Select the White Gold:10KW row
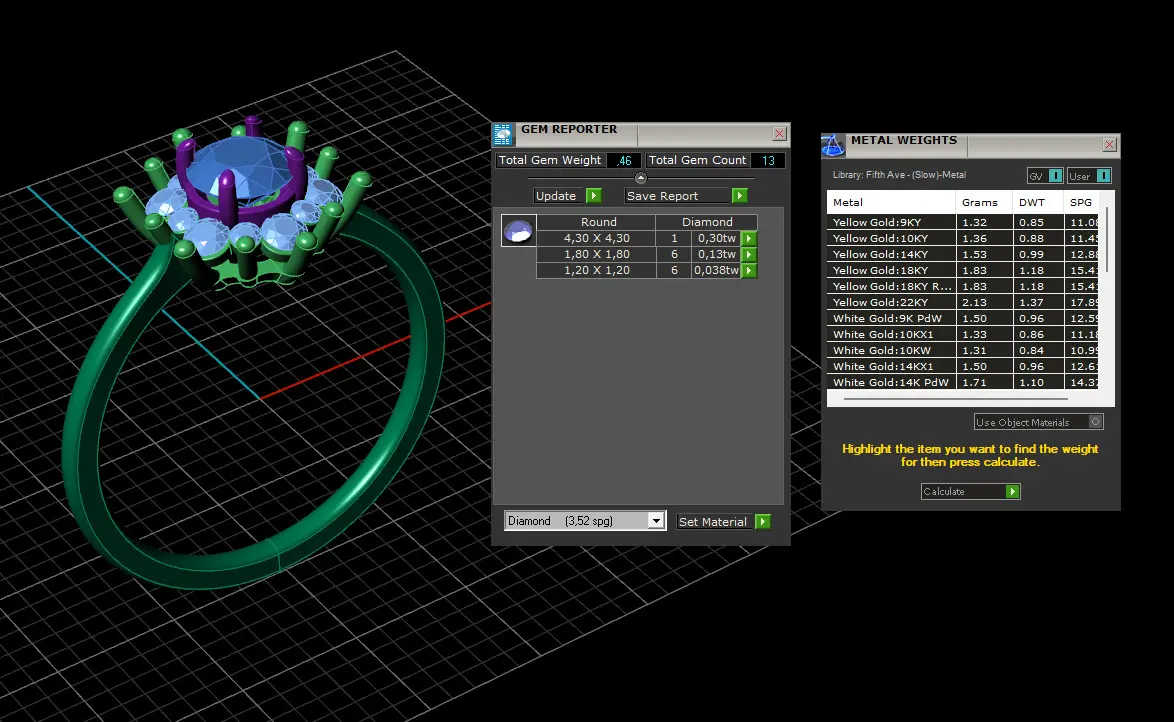The height and width of the screenshot is (722, 1174). [x=963, y=351]
